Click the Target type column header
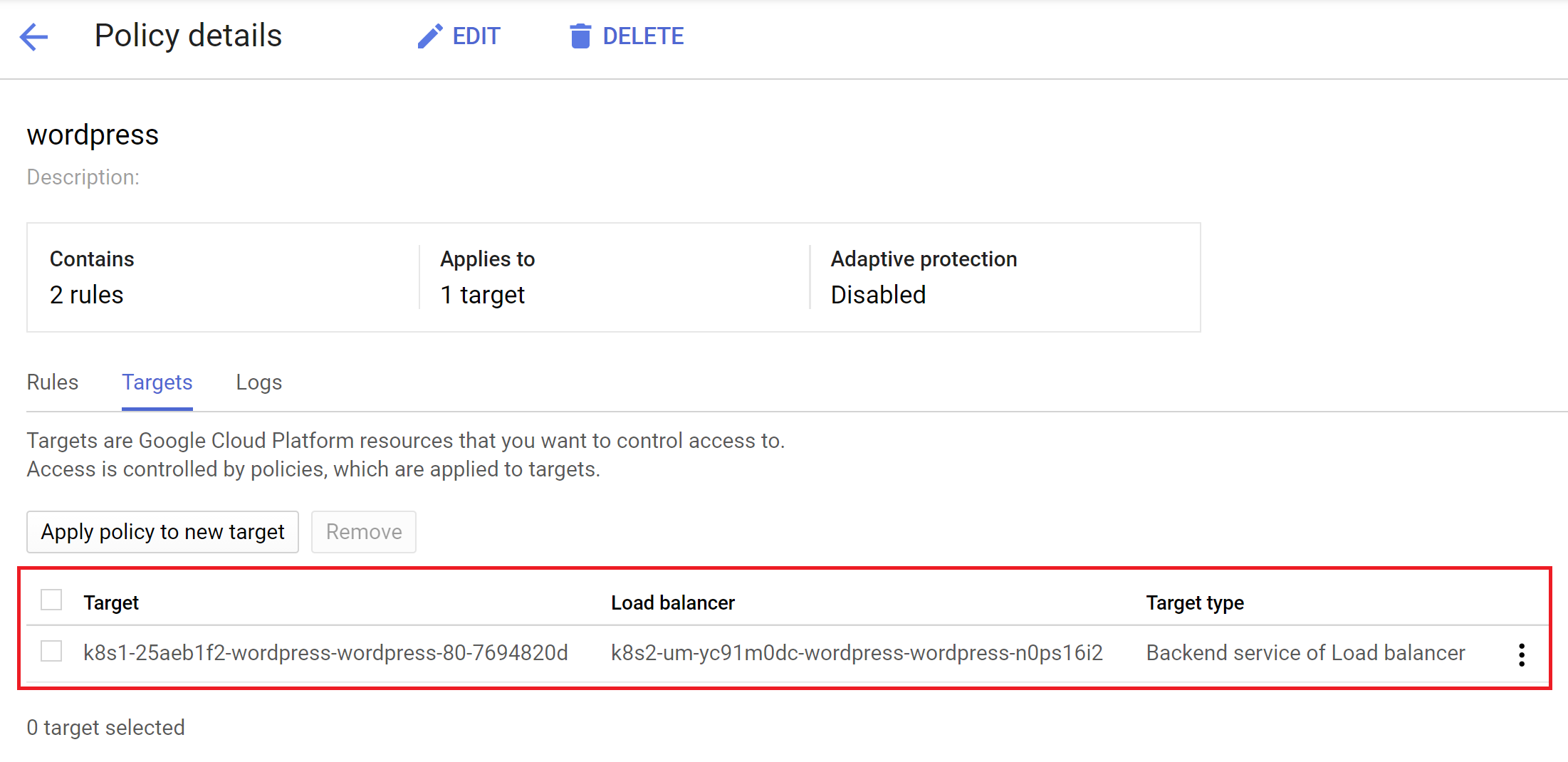This screenshot has width=1568, height=762. point(1195,603)
